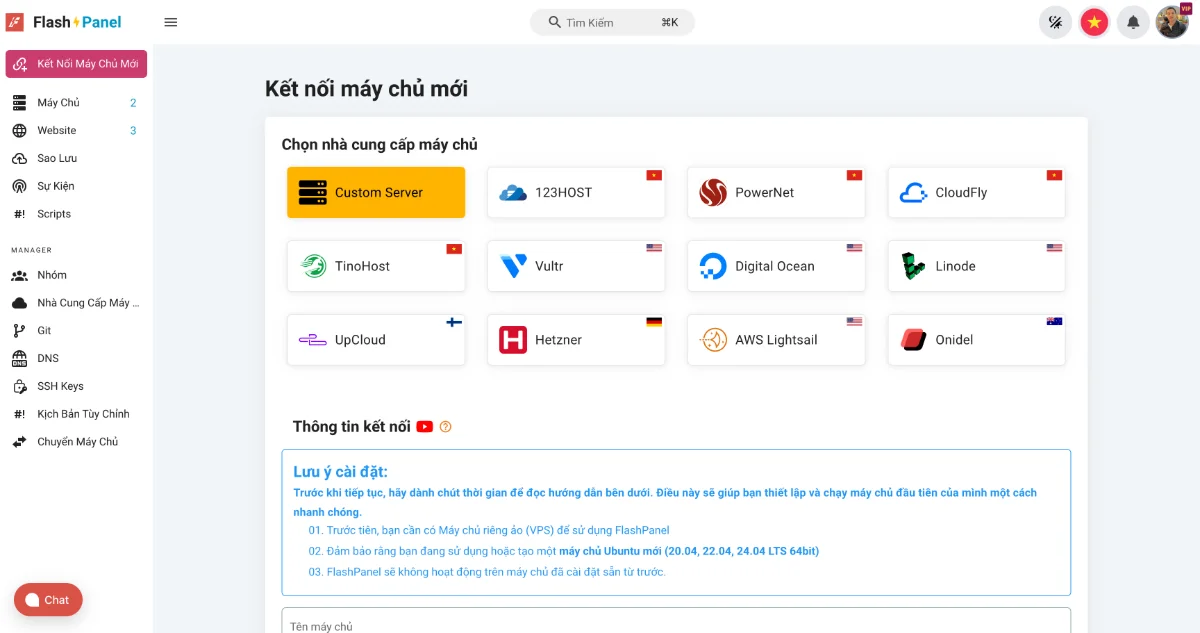Select the Custom Server provider option

pyautogui.click(x=375, y=192)
